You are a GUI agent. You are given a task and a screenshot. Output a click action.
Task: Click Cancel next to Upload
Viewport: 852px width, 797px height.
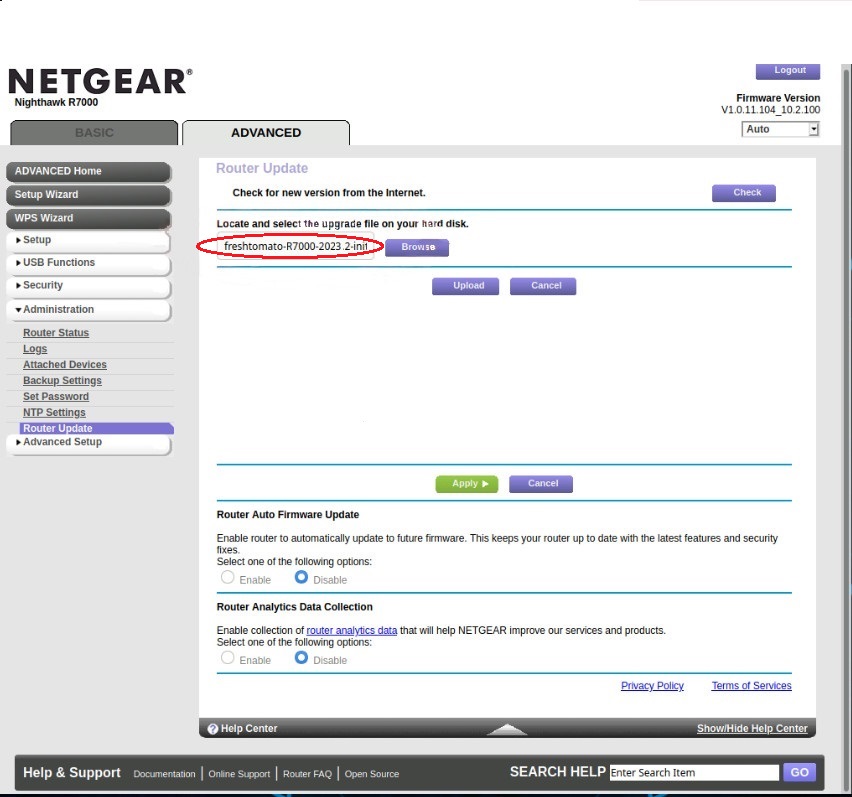543,286
